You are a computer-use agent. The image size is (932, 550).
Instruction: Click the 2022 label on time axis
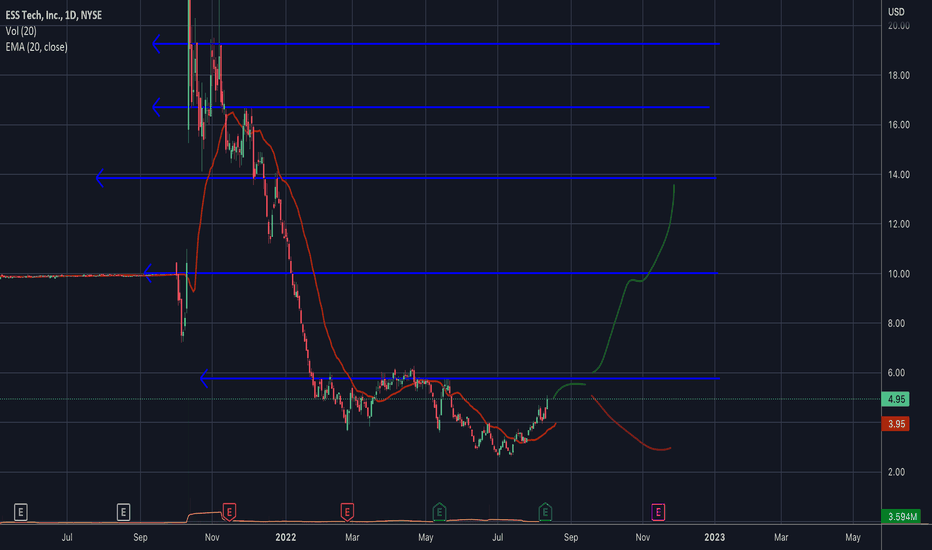tap(285, 537)
